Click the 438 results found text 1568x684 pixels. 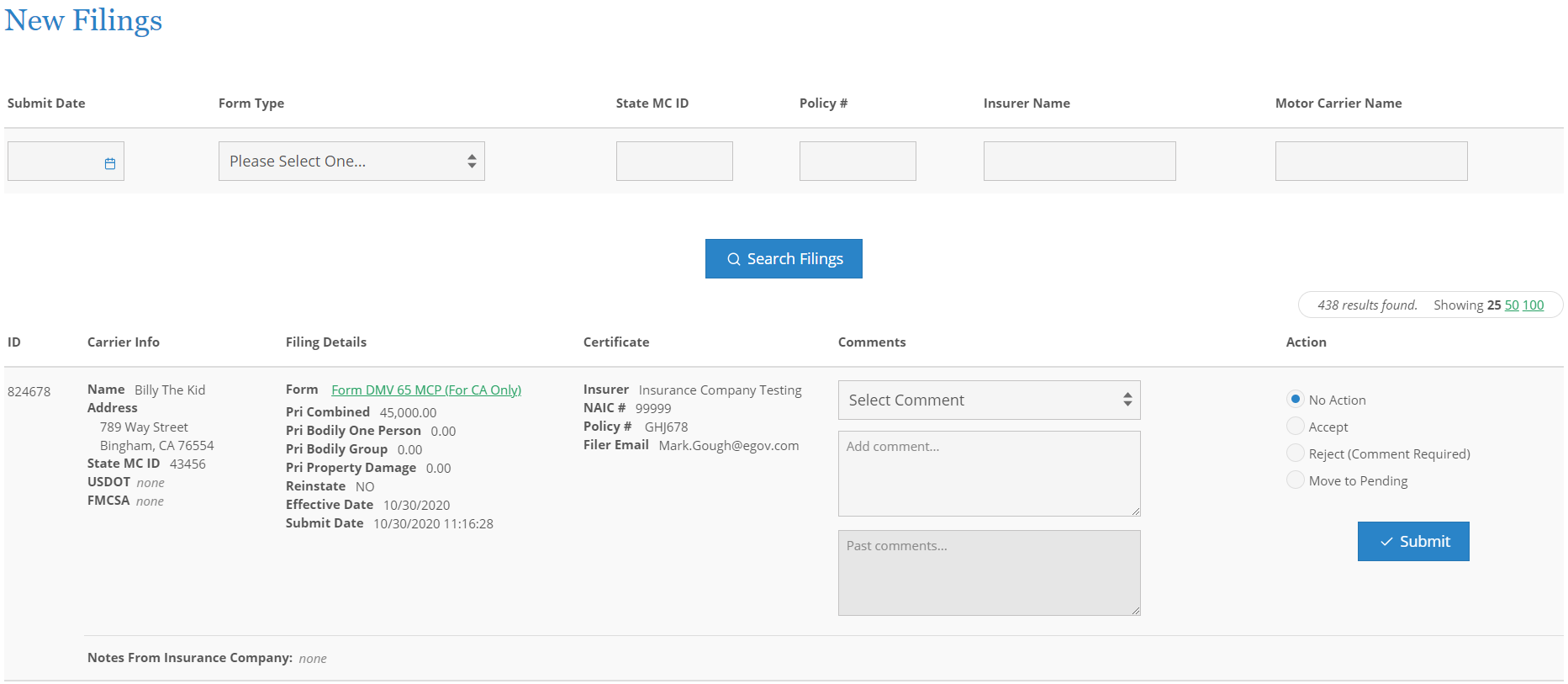(1367, 305)
